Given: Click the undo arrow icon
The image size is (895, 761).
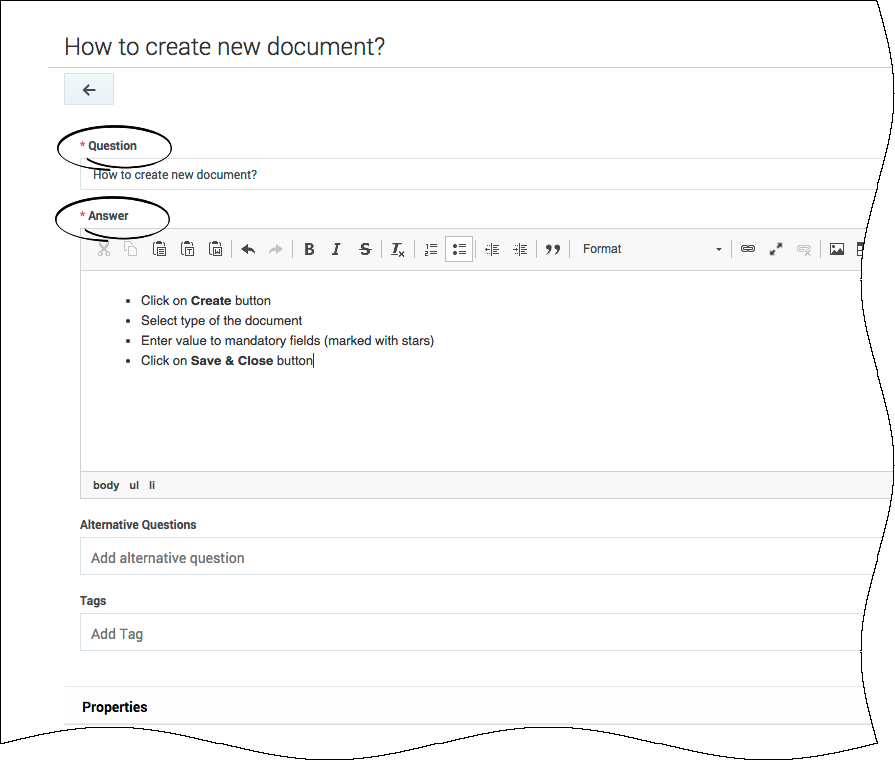Looking at the screenshot, I should 248,249.
